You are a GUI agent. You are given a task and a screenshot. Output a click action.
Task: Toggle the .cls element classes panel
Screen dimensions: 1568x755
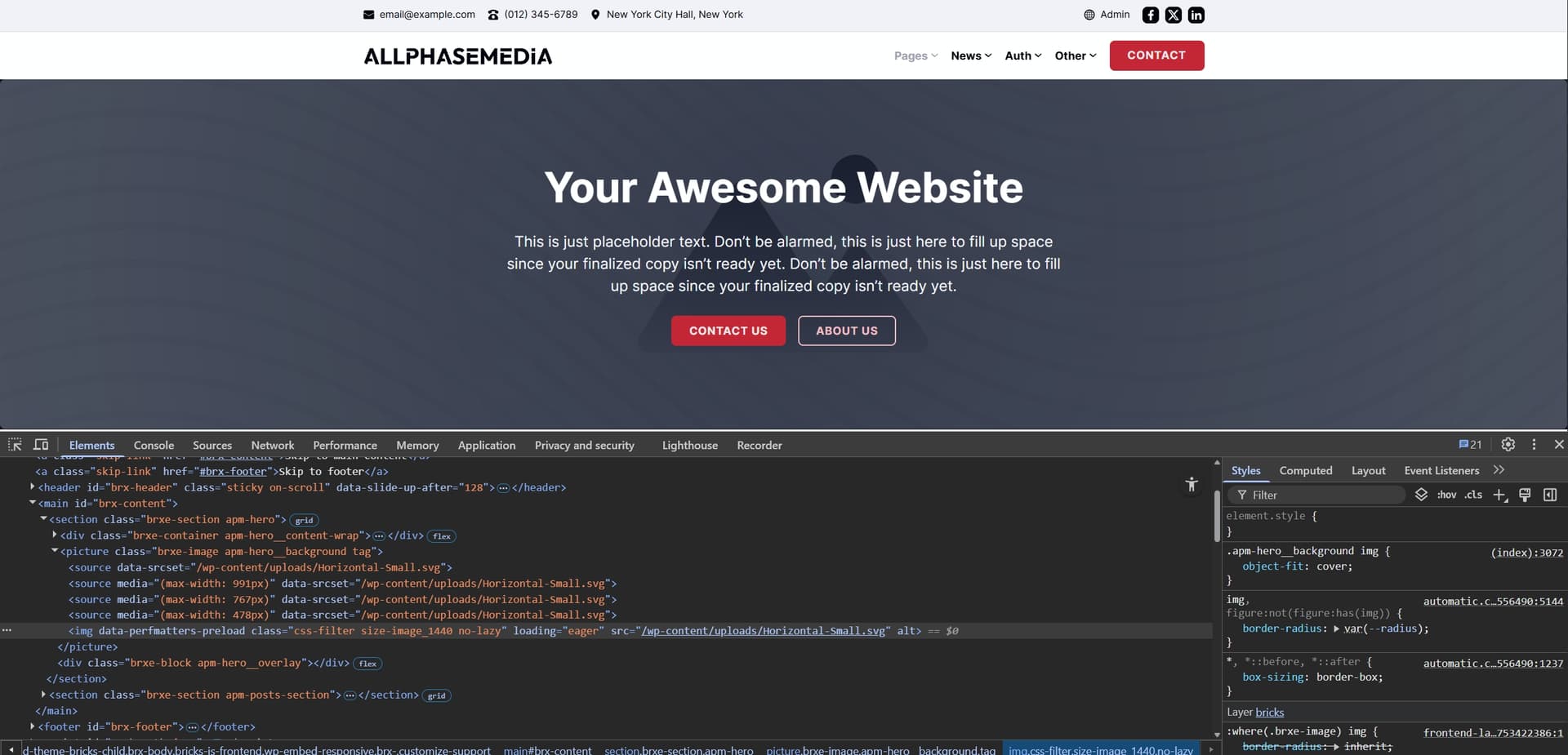point(1473,495)
